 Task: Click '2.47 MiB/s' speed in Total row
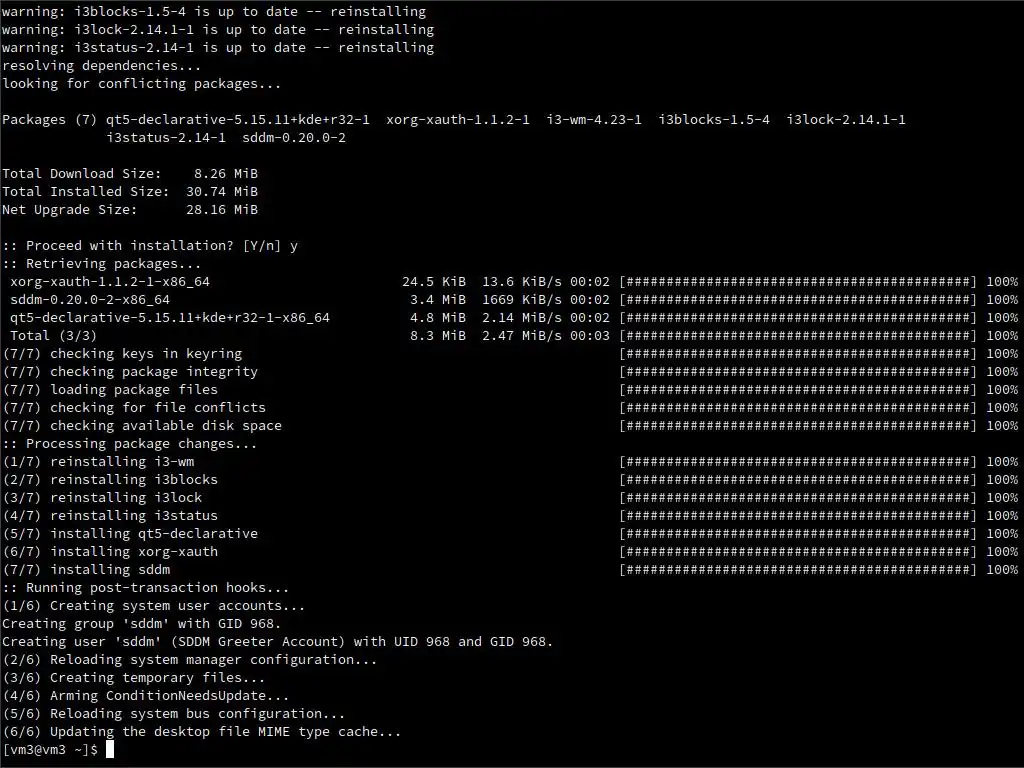click(x=522, y=336)
